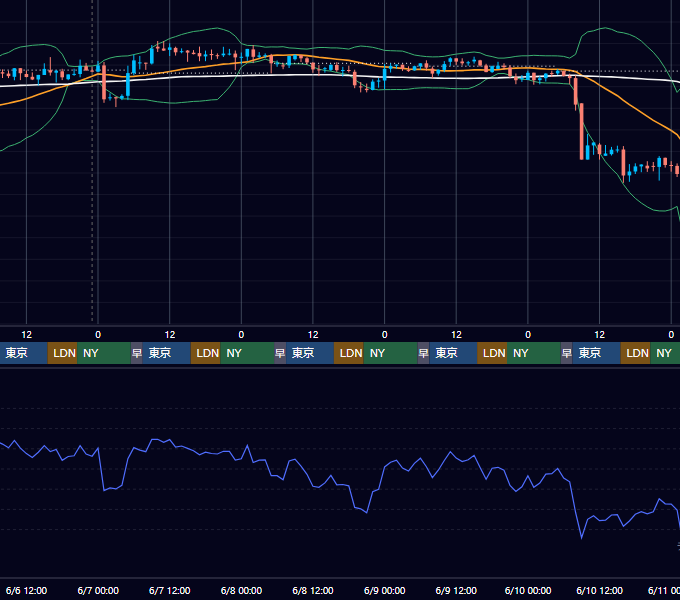
Task: Select the LDN session block on 6/8
Action: coord(349,353)
